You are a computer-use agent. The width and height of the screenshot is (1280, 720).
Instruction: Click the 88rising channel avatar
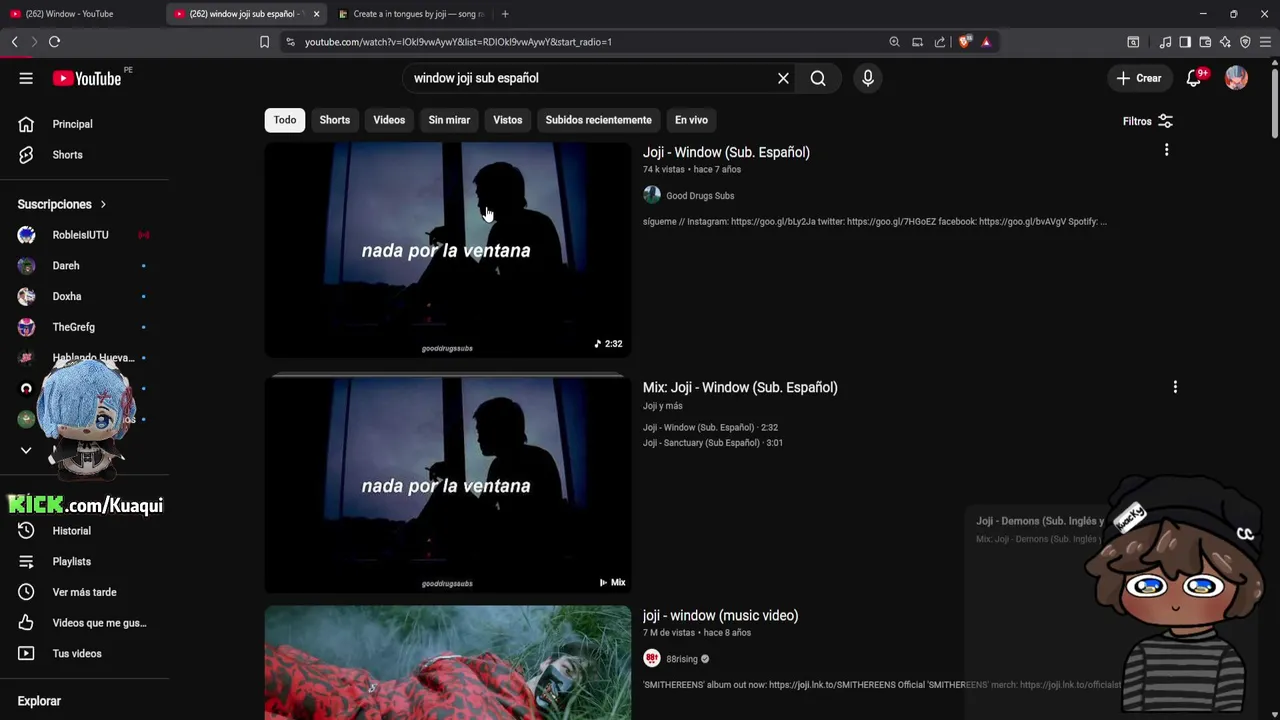click(652, 658)
